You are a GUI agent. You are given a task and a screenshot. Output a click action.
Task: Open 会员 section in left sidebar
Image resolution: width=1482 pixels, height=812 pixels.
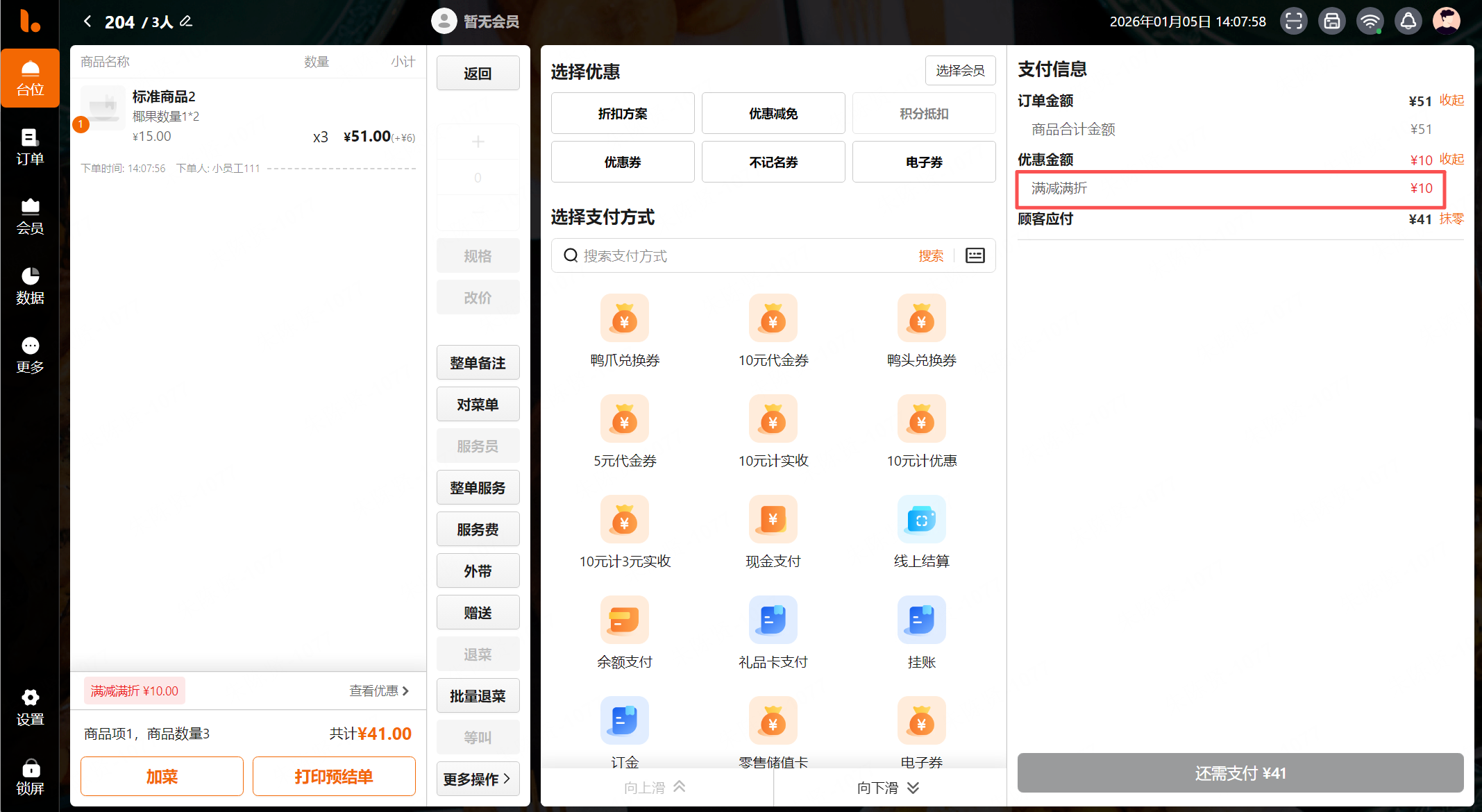click(30, 216)
